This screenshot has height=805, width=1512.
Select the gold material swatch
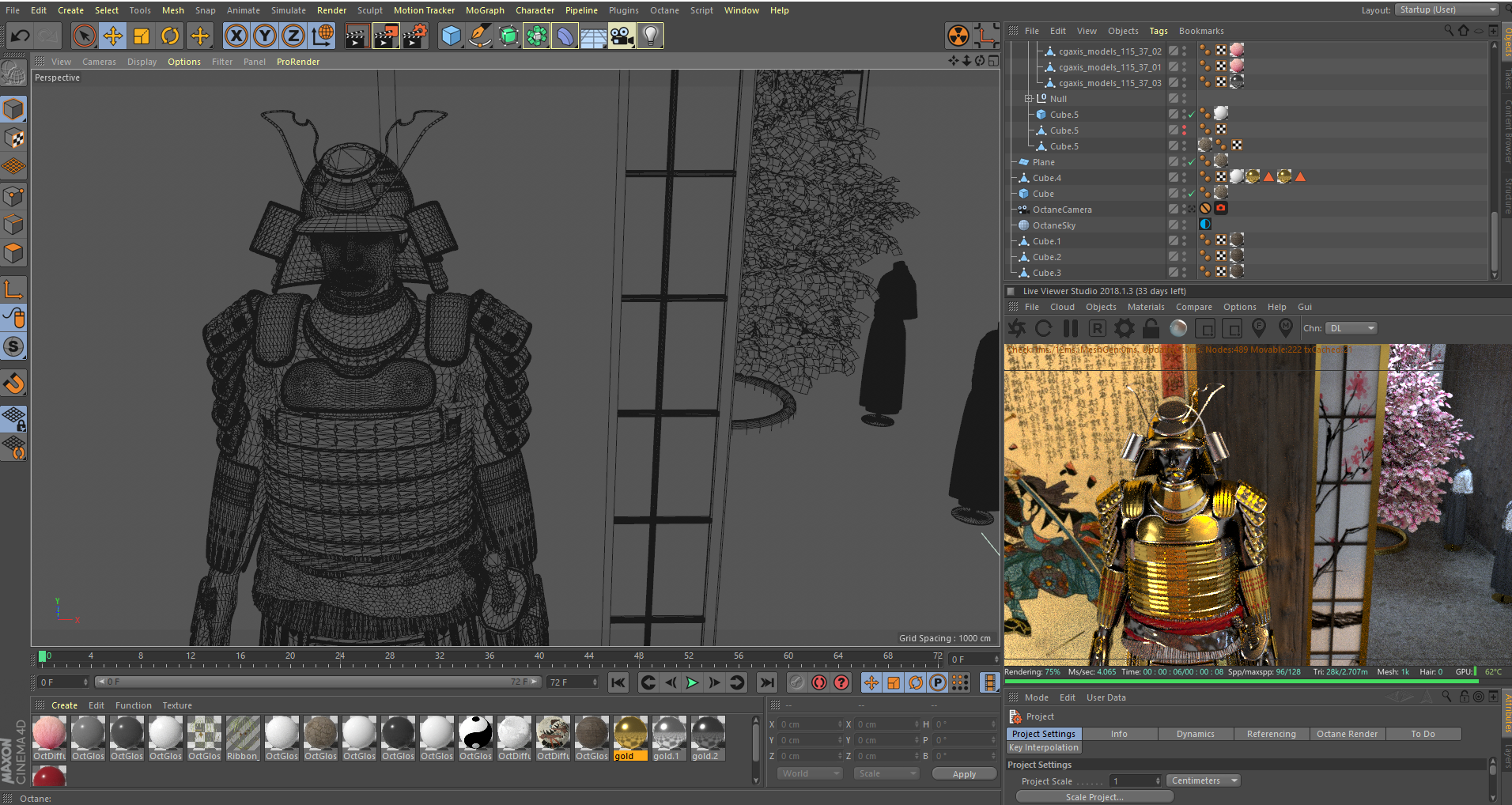tap(630, 732)
